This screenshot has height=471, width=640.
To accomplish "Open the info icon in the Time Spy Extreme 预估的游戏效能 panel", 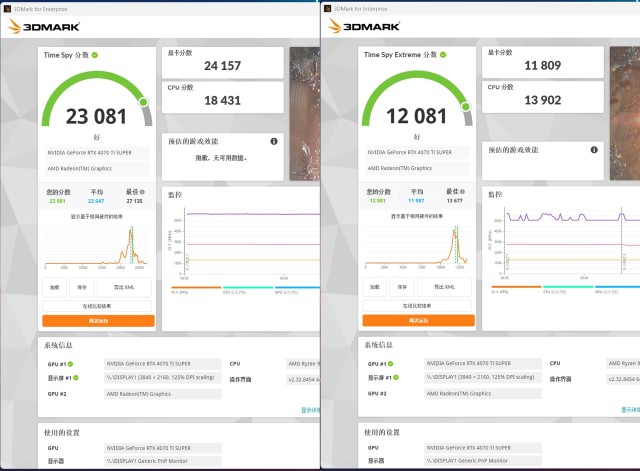I will tap(594, 150).
